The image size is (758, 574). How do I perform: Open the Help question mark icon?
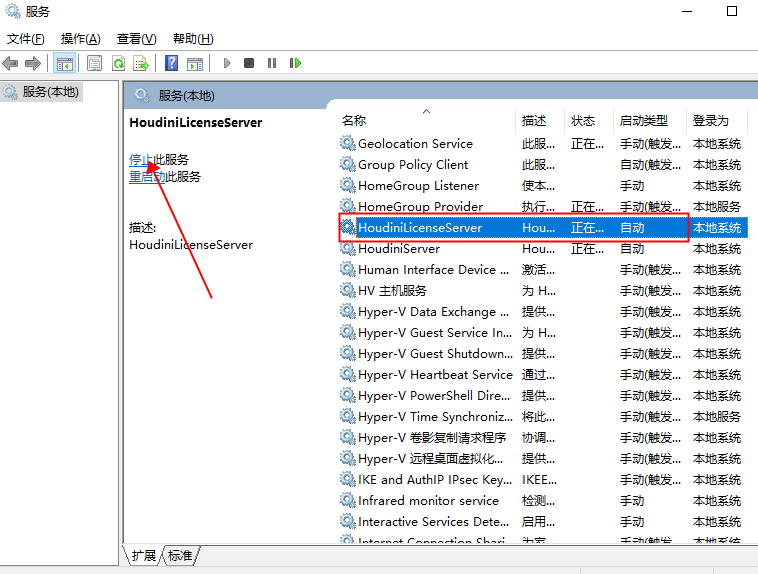tap(172, 63)
